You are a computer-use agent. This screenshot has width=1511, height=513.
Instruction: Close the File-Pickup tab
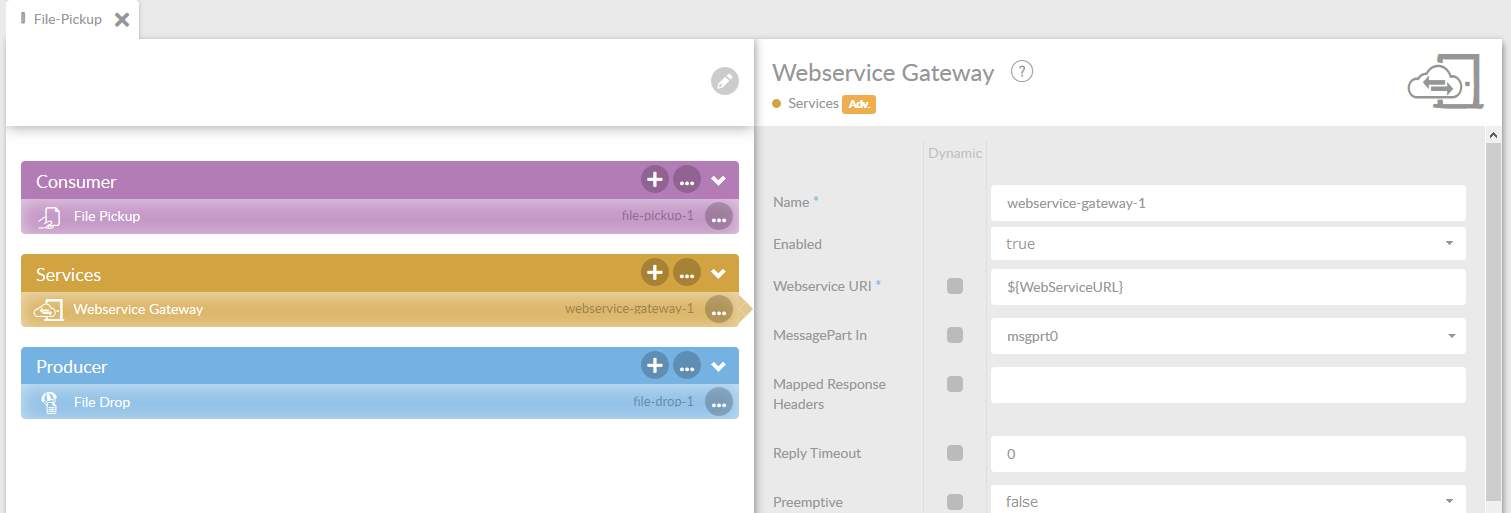coord(122,19)
